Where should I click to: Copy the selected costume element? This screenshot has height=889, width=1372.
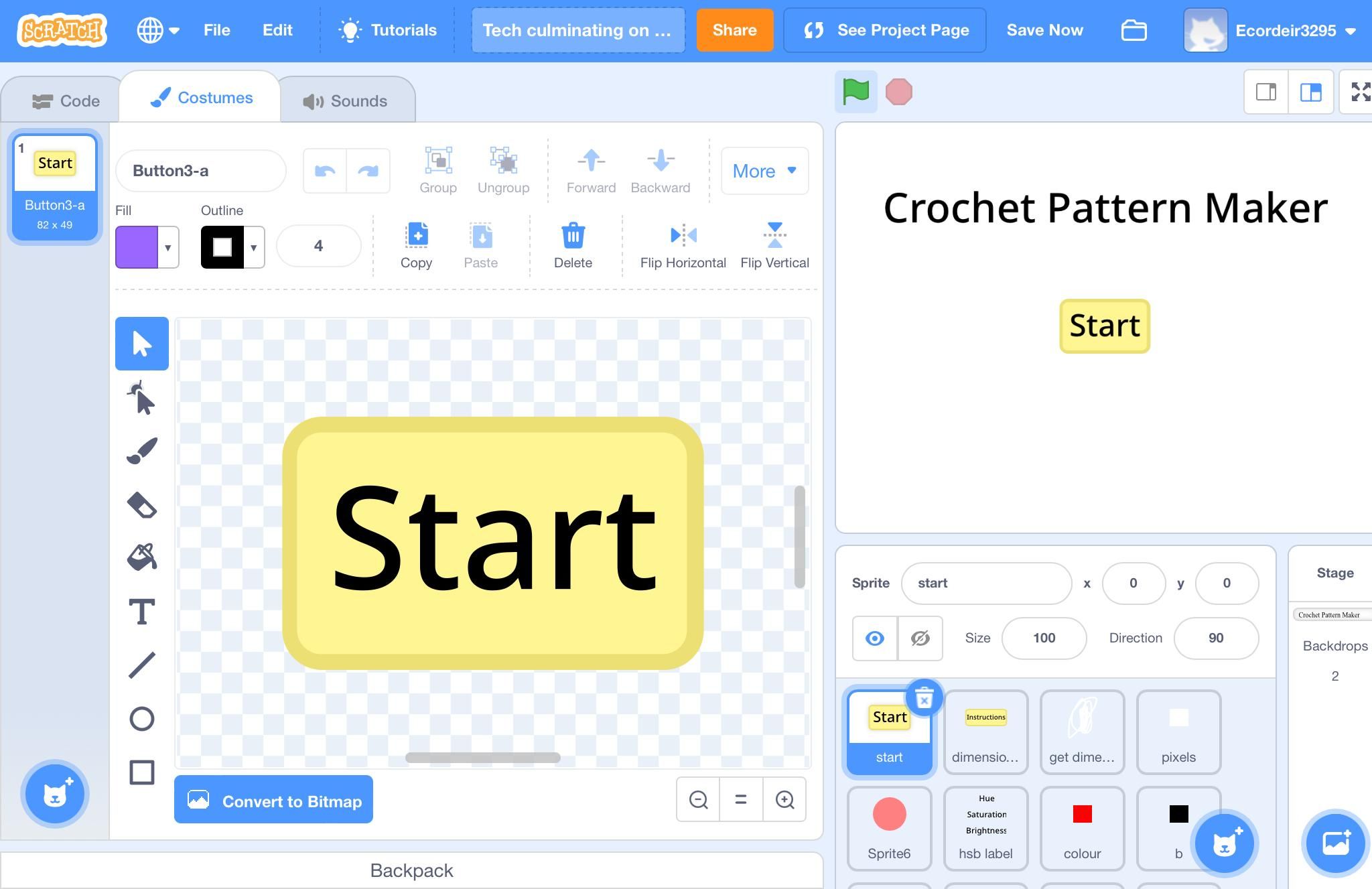tap(417, 245)
